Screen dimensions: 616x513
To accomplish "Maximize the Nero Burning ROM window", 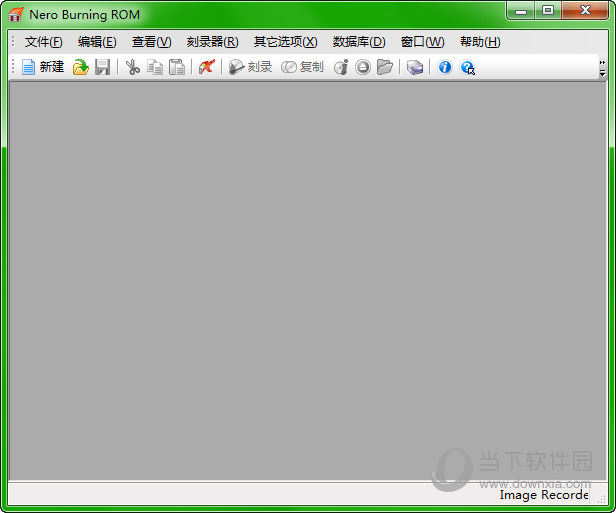I will (548, 11).
